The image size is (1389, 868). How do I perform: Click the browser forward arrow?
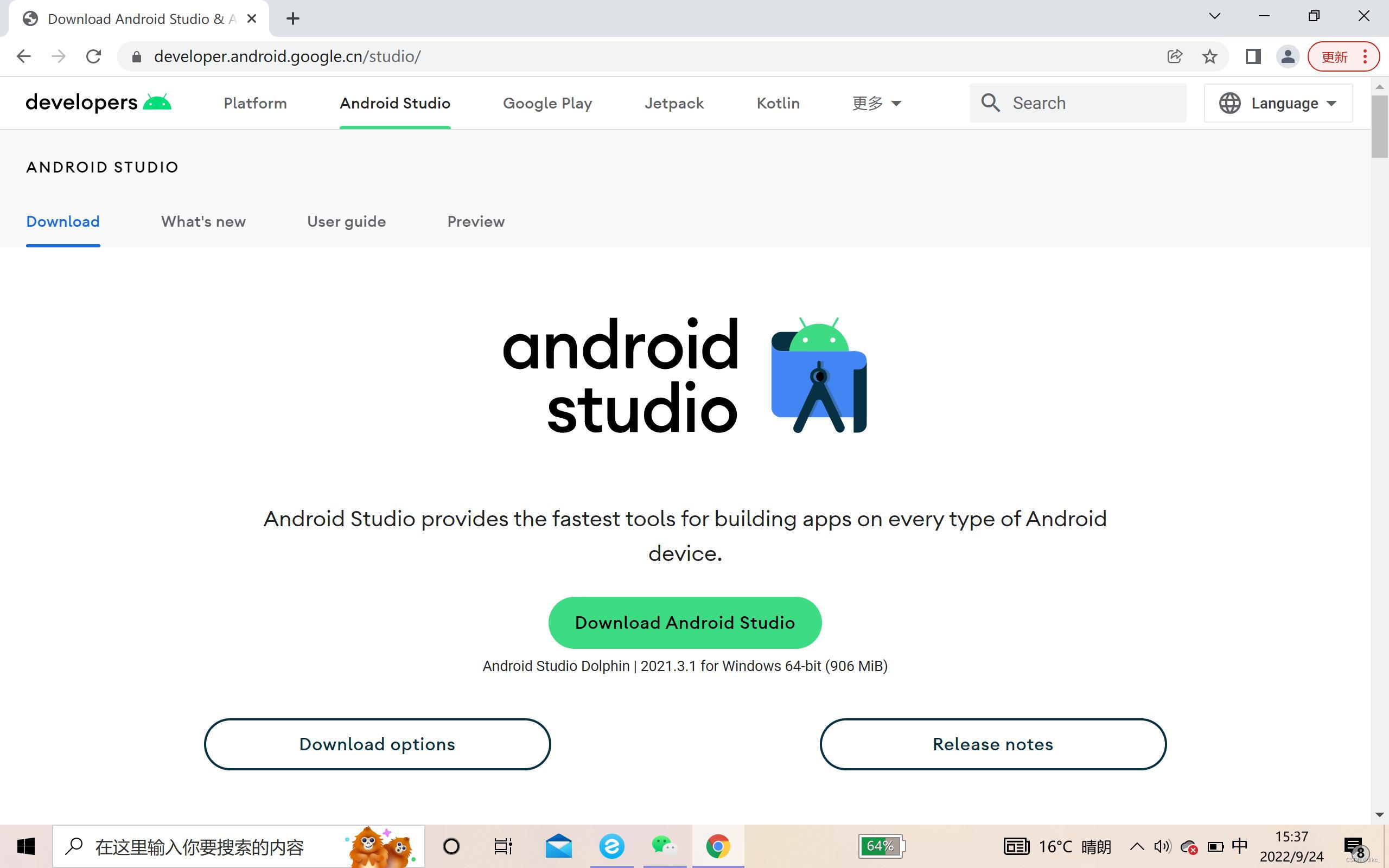pyautogui.click(x=58, y=56)
